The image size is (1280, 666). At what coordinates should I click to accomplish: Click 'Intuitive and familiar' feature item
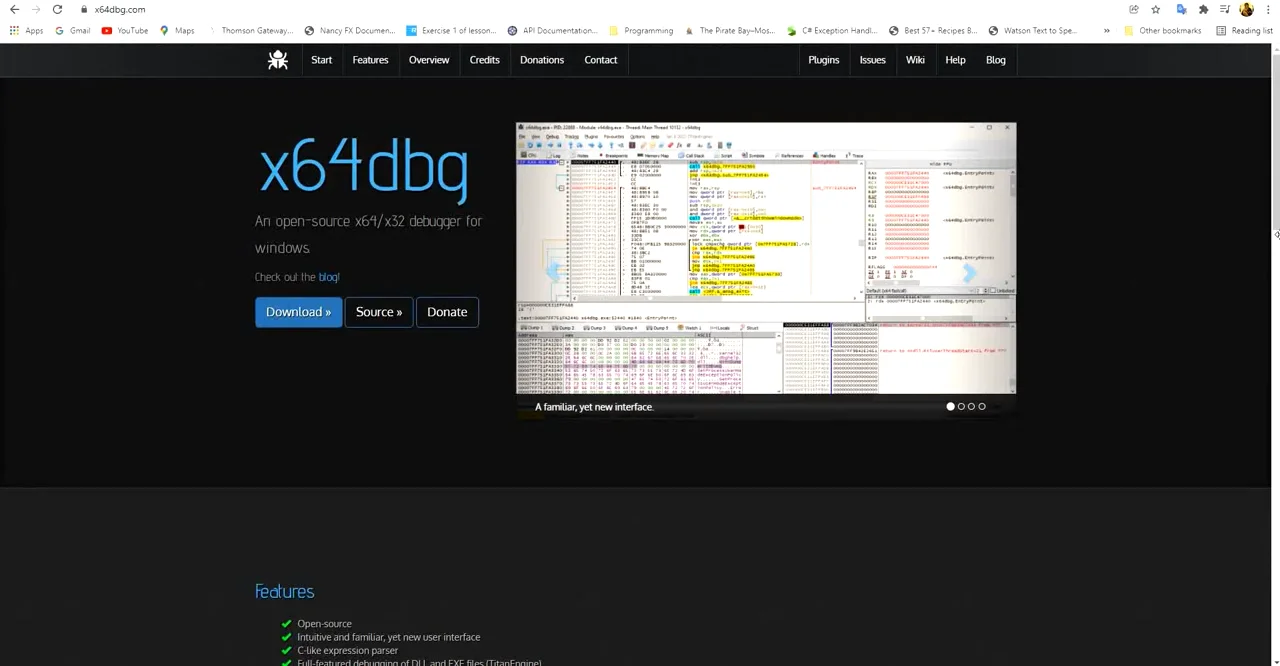click(388, 637)
